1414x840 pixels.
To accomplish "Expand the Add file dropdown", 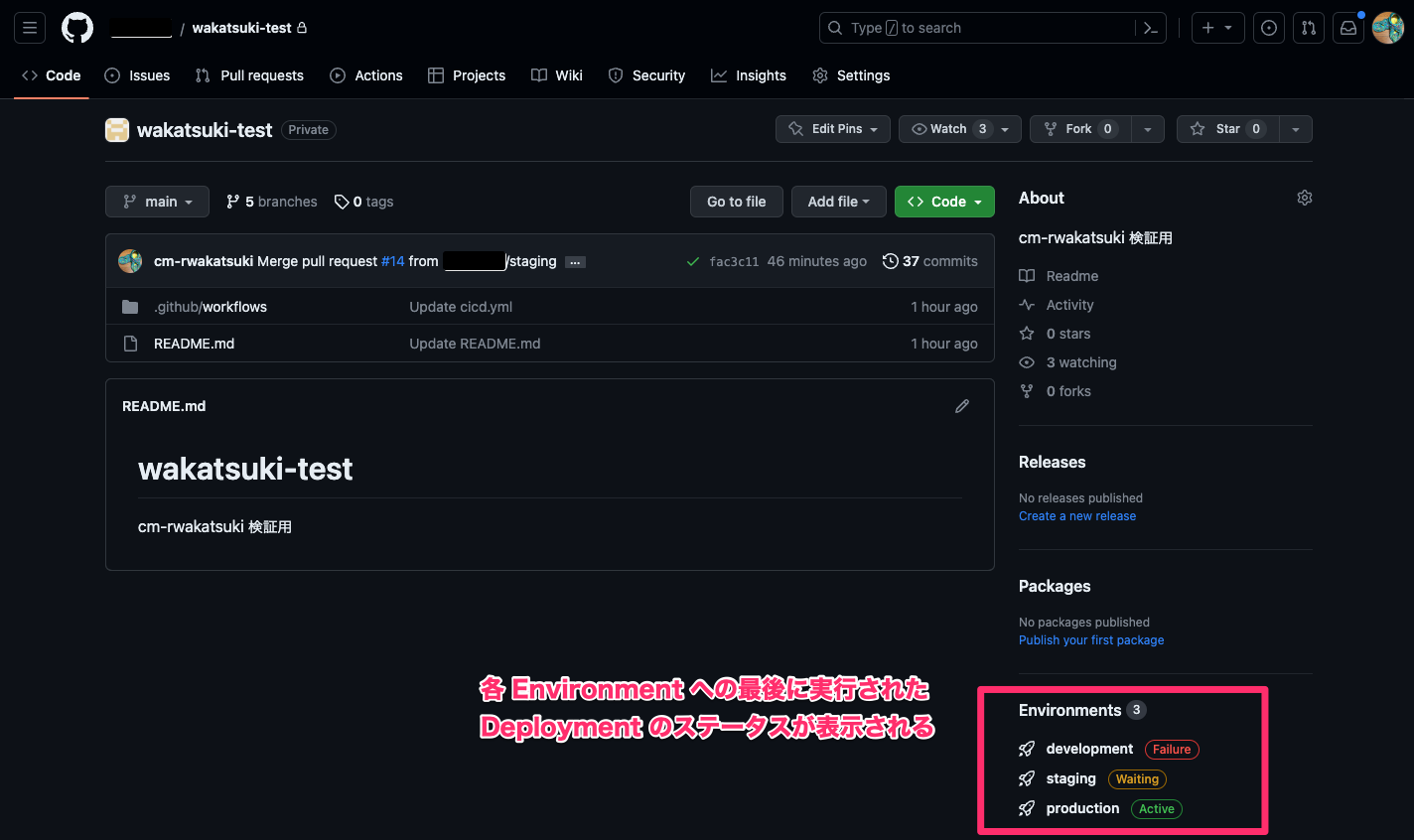I will coord(838,202).
